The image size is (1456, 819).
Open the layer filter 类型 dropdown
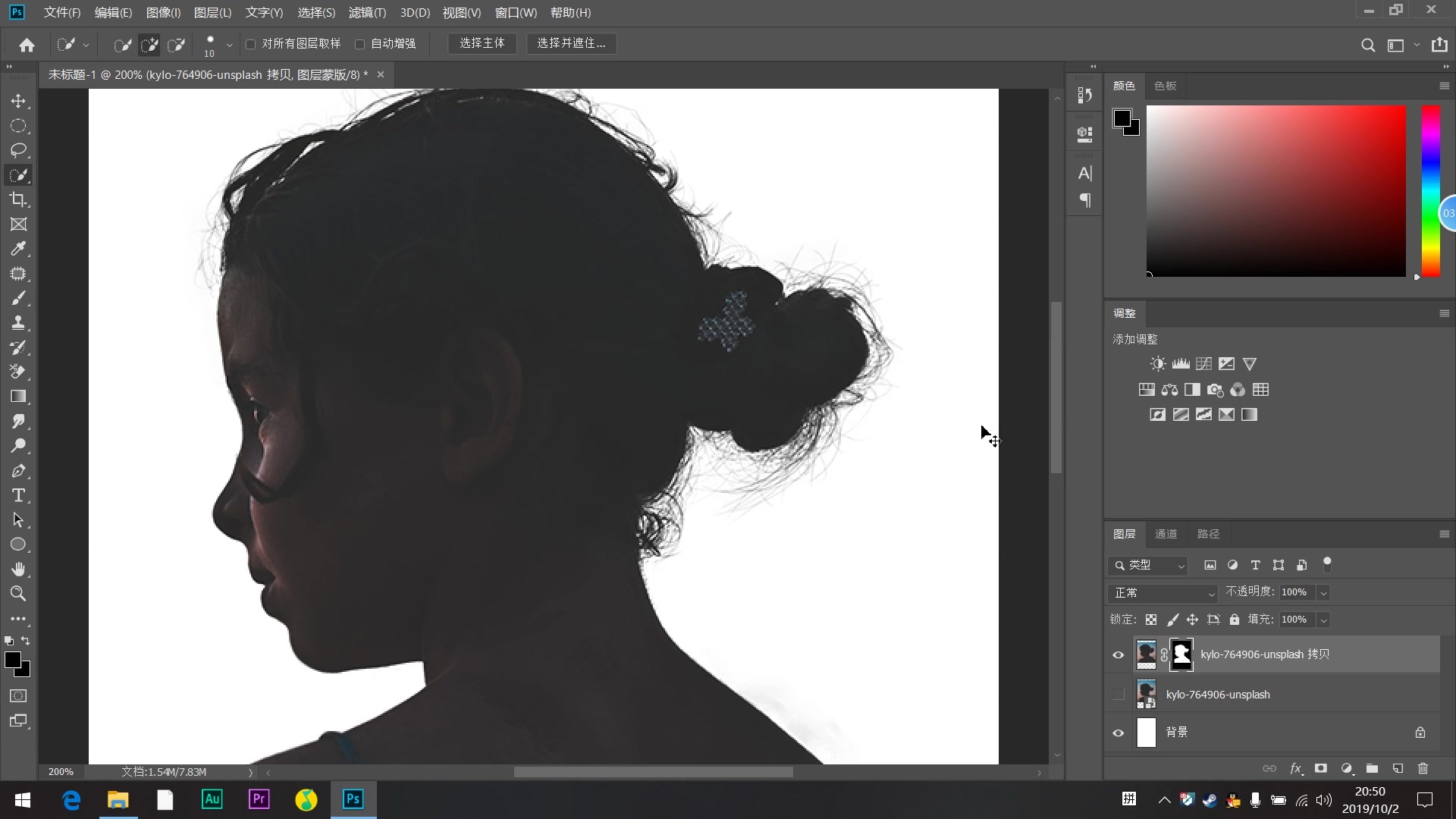coord(1148,566)
